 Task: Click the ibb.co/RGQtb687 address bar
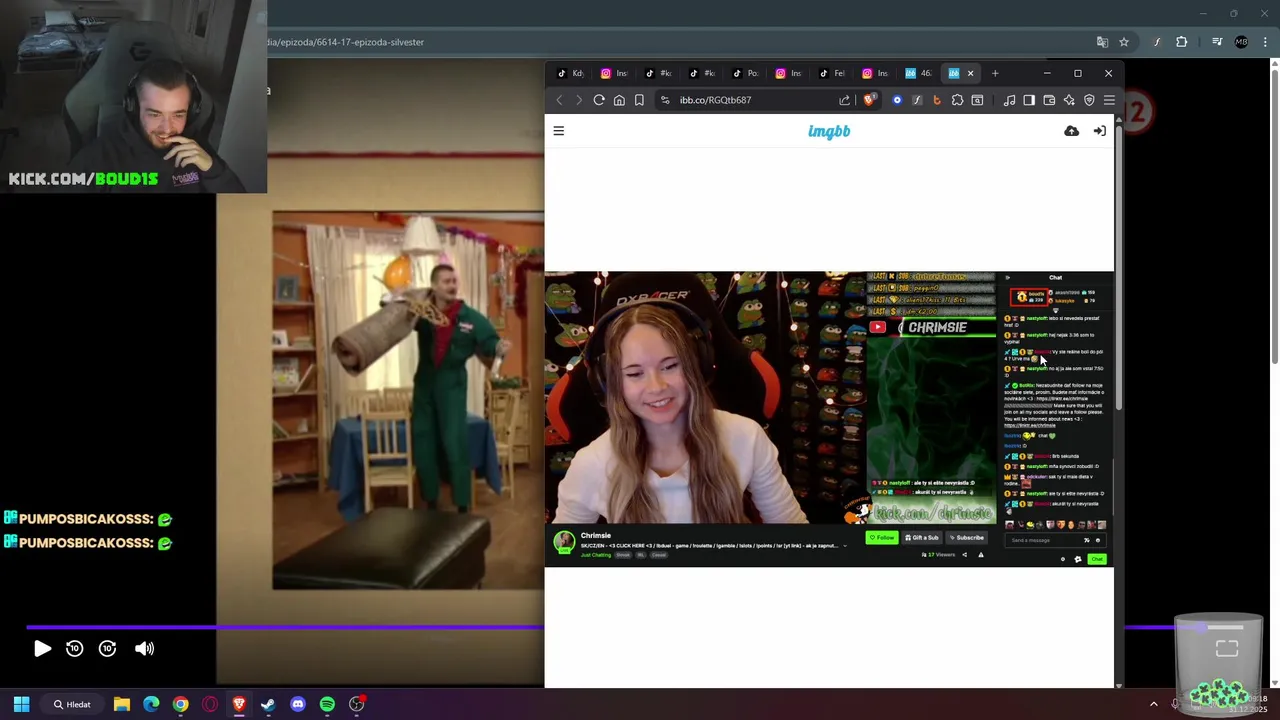tap(755, 100)
